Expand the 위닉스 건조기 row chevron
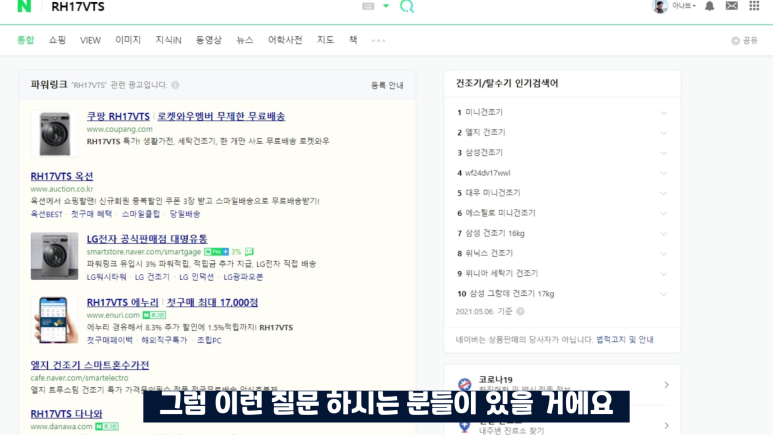773x435 pixels. (x=664, y=254)
